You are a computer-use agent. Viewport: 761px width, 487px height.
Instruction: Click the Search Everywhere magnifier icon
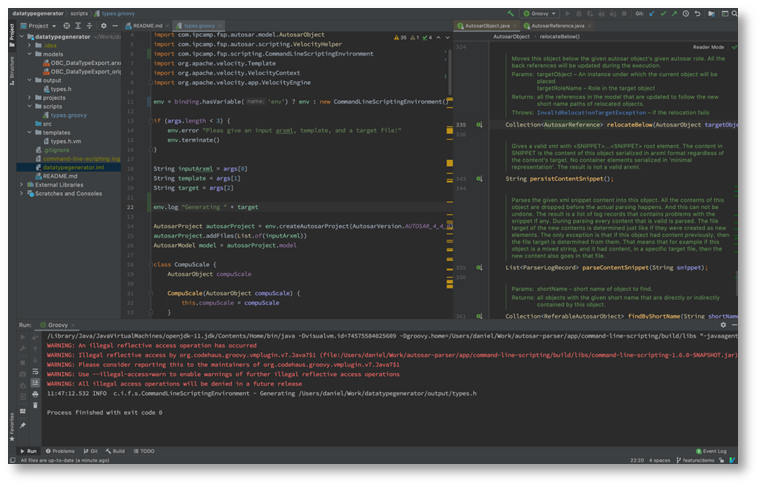(734, 14)
